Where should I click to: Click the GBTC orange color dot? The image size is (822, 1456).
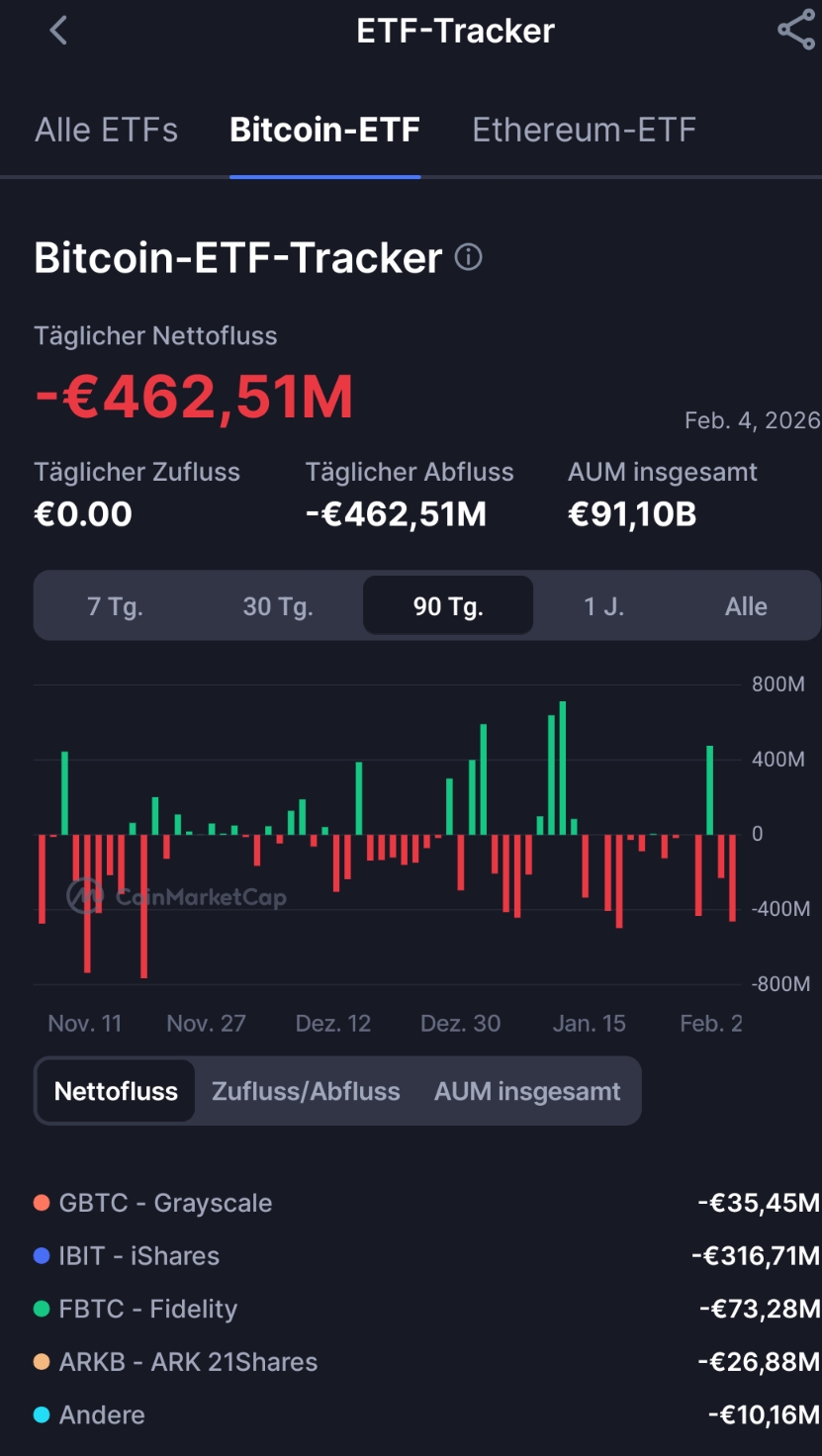pos(42,1203)
